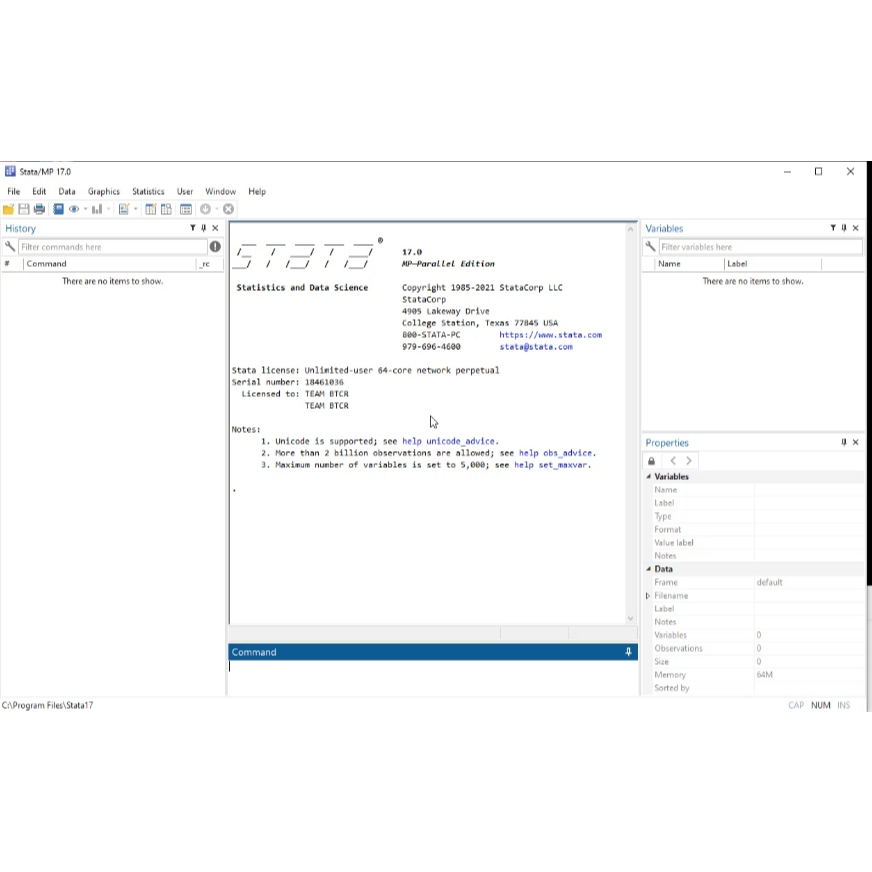Click the Log notebook icon

tap(58, 209)
